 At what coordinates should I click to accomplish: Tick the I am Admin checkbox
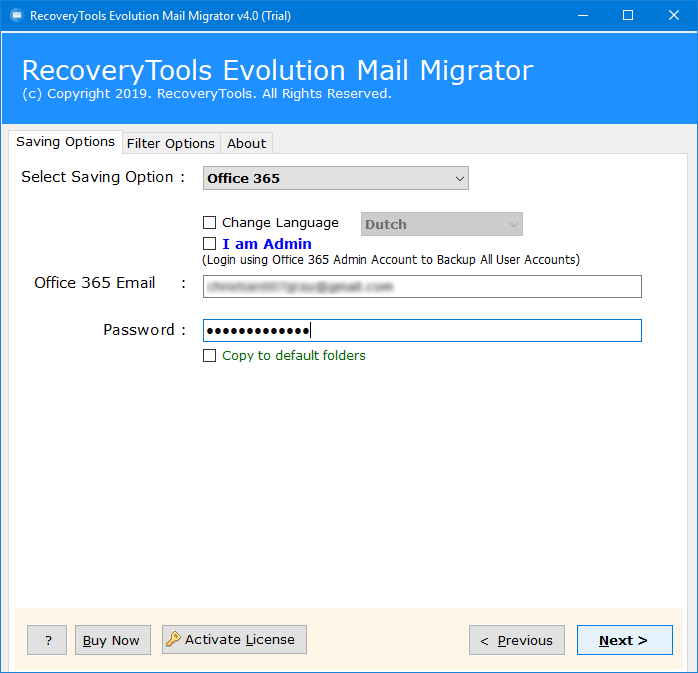tap(209, 243)
